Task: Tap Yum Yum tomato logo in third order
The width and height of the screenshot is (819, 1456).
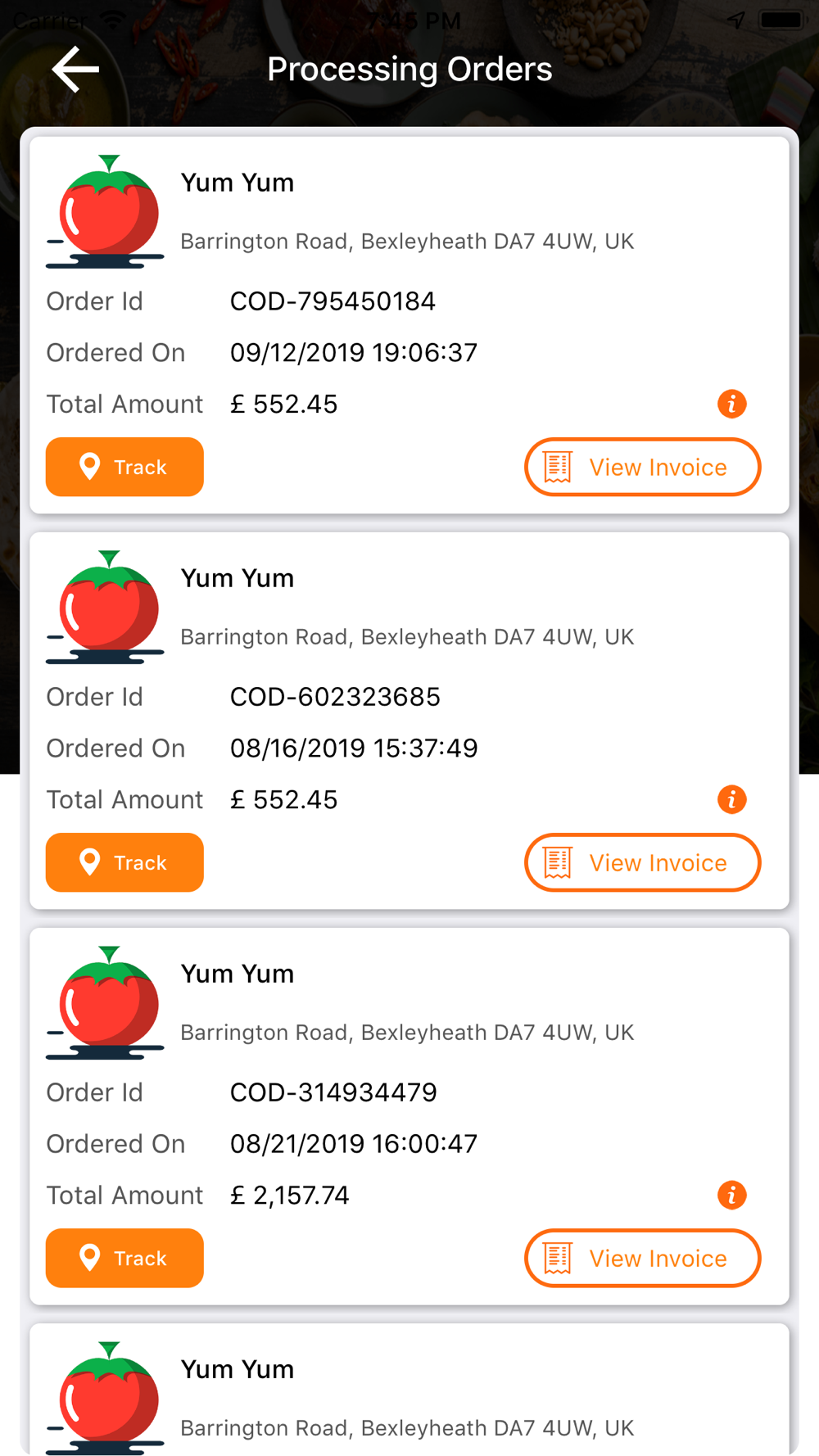Action: 105,1003
